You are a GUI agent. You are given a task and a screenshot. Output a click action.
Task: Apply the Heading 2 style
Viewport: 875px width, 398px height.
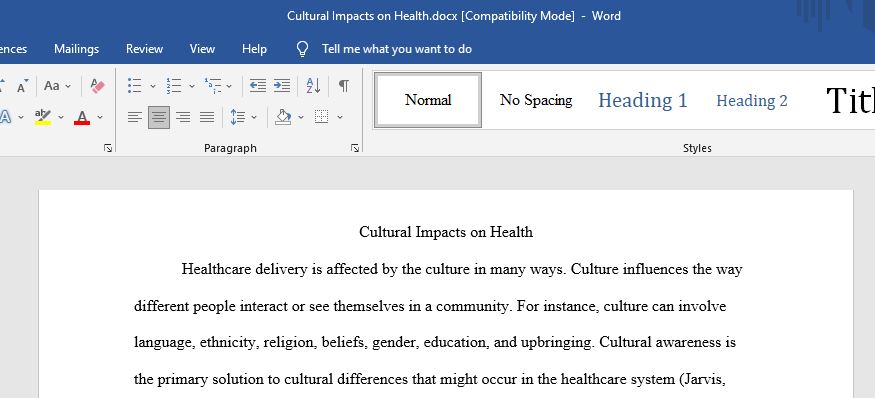click(752, 100)
